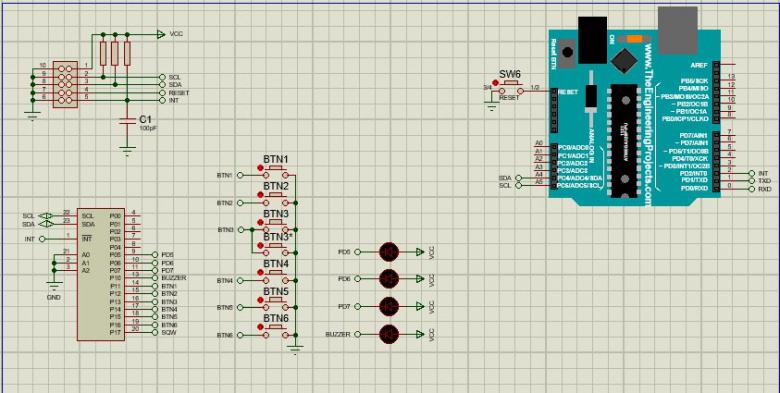This screenshot has width=780, height=393.
Task: Select the PD7 LED component
Action: click(x=389, y=306)
